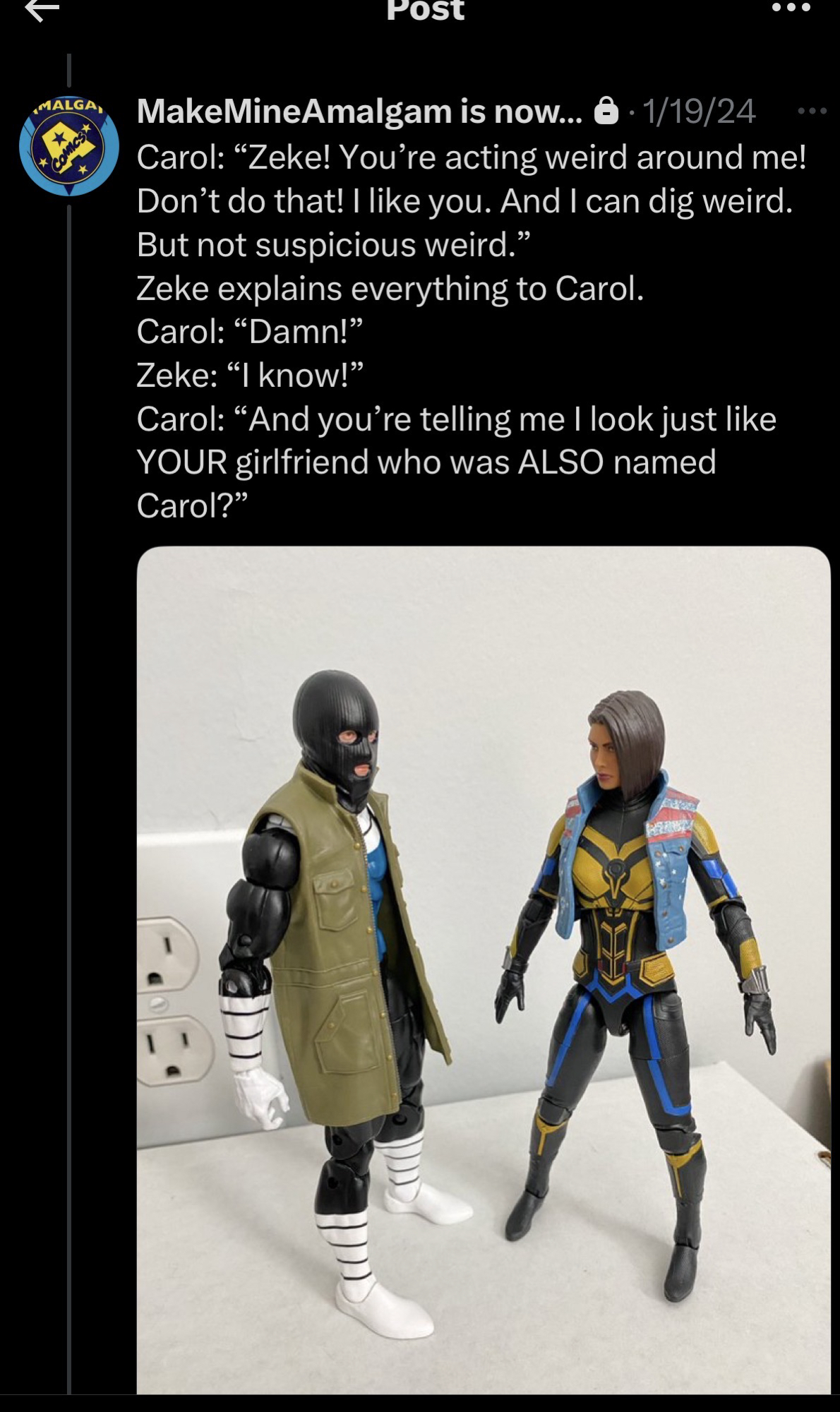
Task: Tap the lock icon beside the username
Action: click(606, 111)
